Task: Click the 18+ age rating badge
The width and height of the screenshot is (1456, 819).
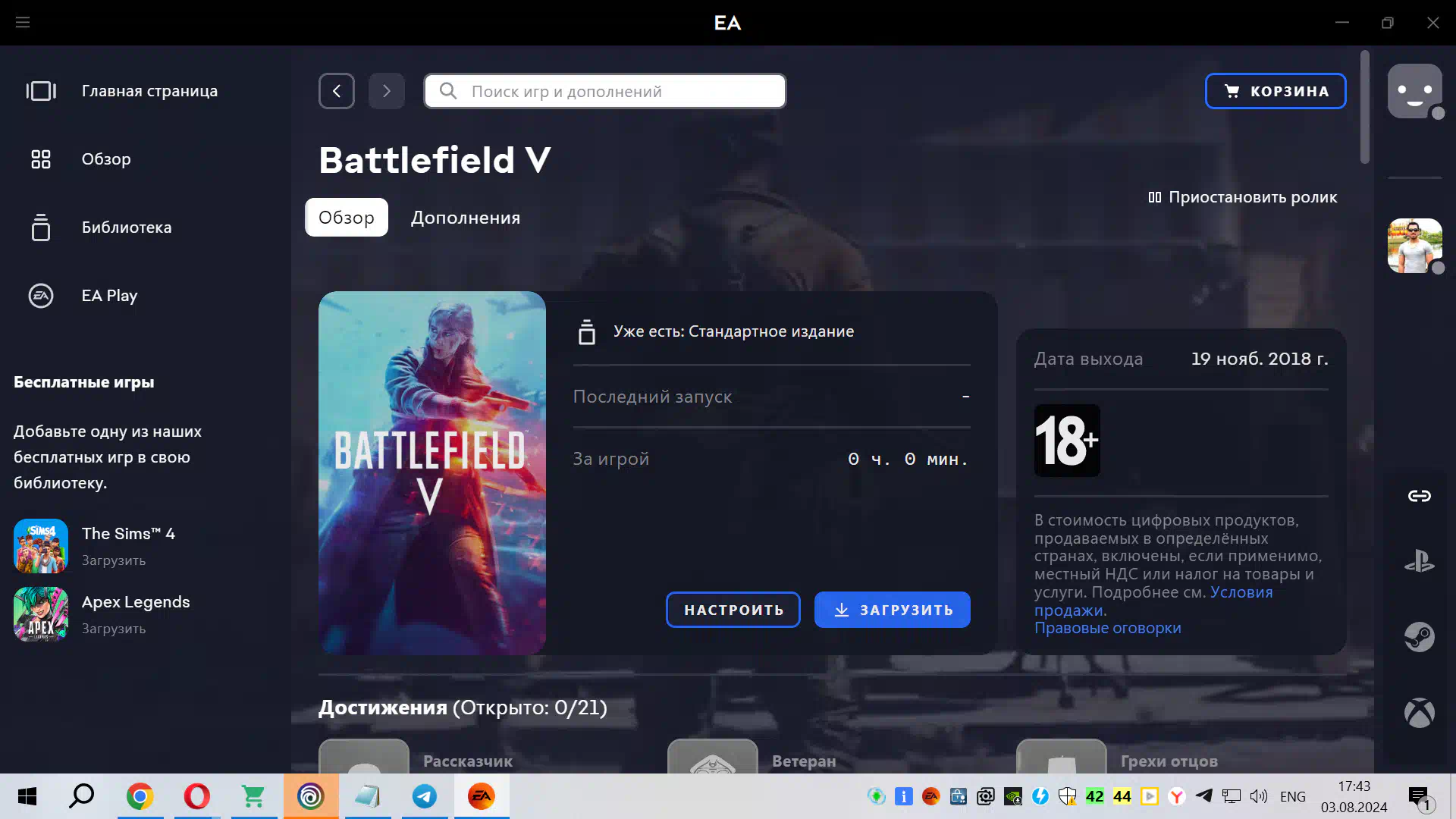Action: pos(1067,441)
